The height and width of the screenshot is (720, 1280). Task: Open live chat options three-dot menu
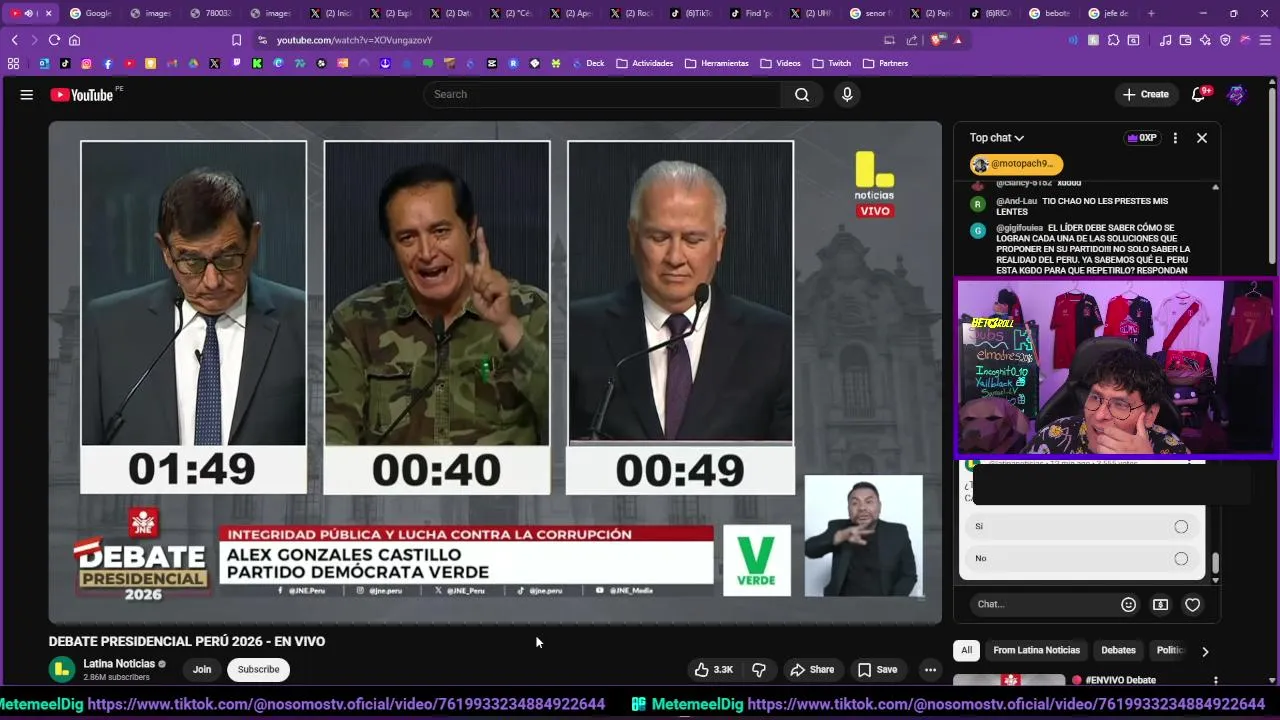1175,138
